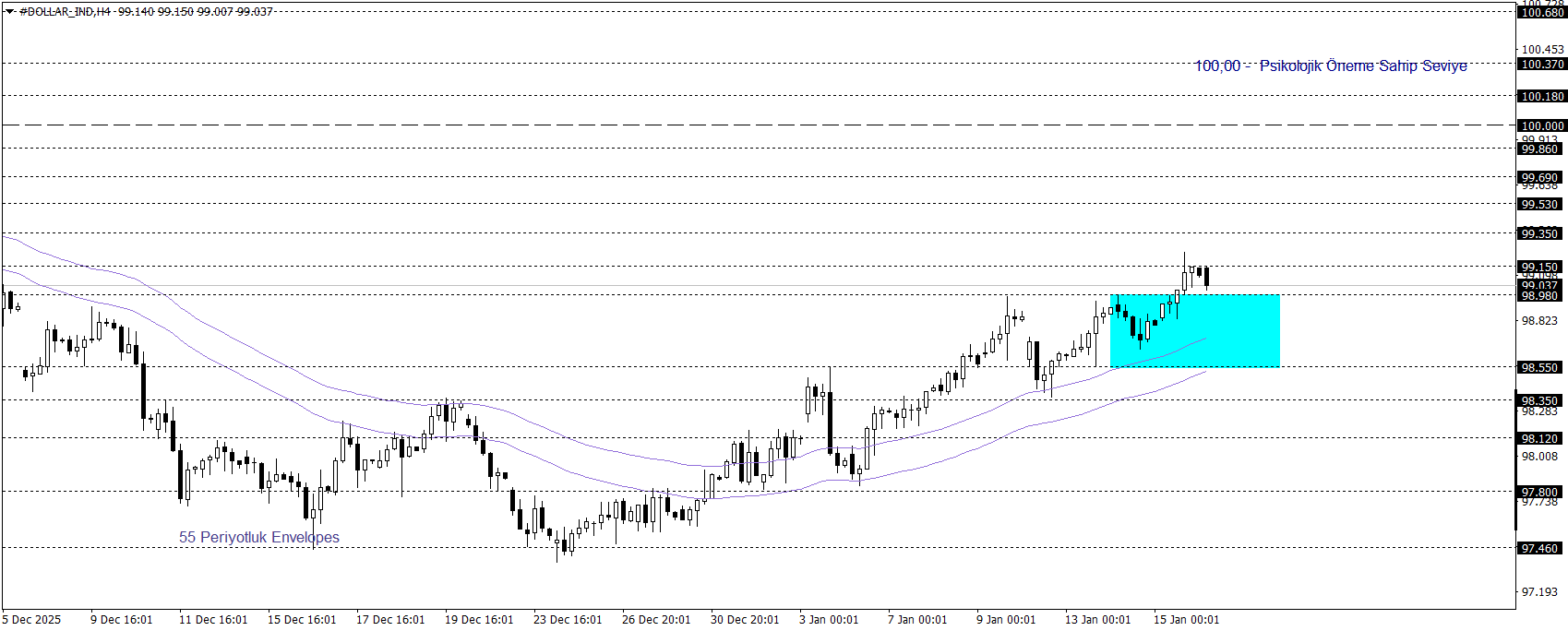Click the 26 Dec 20:01 time label

click(656, 619)
